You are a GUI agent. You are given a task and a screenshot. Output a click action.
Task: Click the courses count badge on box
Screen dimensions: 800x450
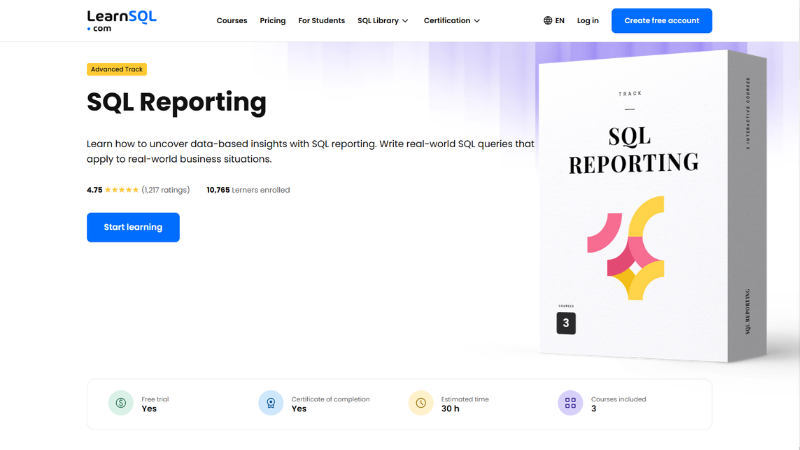pos(566,323)
